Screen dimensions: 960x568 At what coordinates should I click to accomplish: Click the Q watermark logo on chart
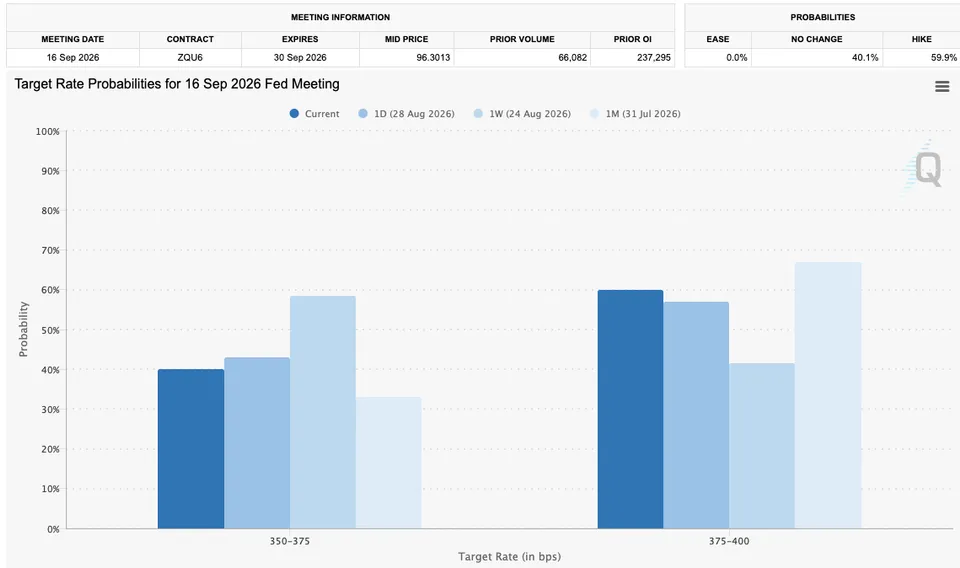(923, 167)
